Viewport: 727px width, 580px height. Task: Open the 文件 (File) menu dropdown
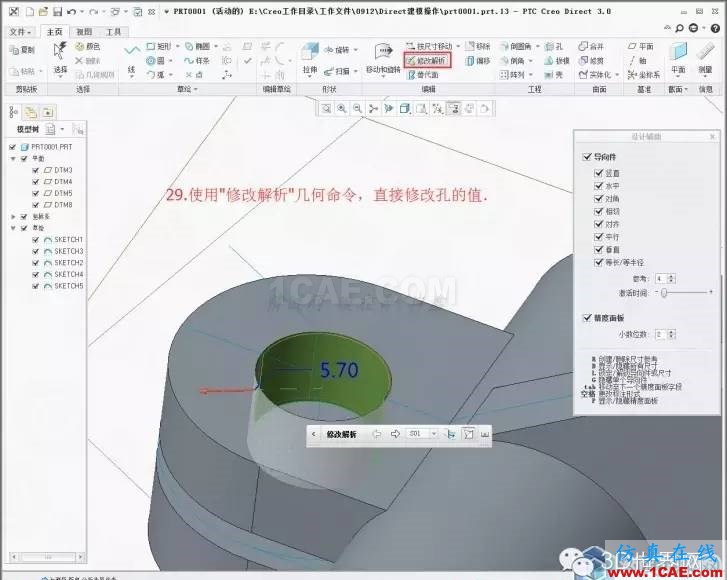[21, 32]
